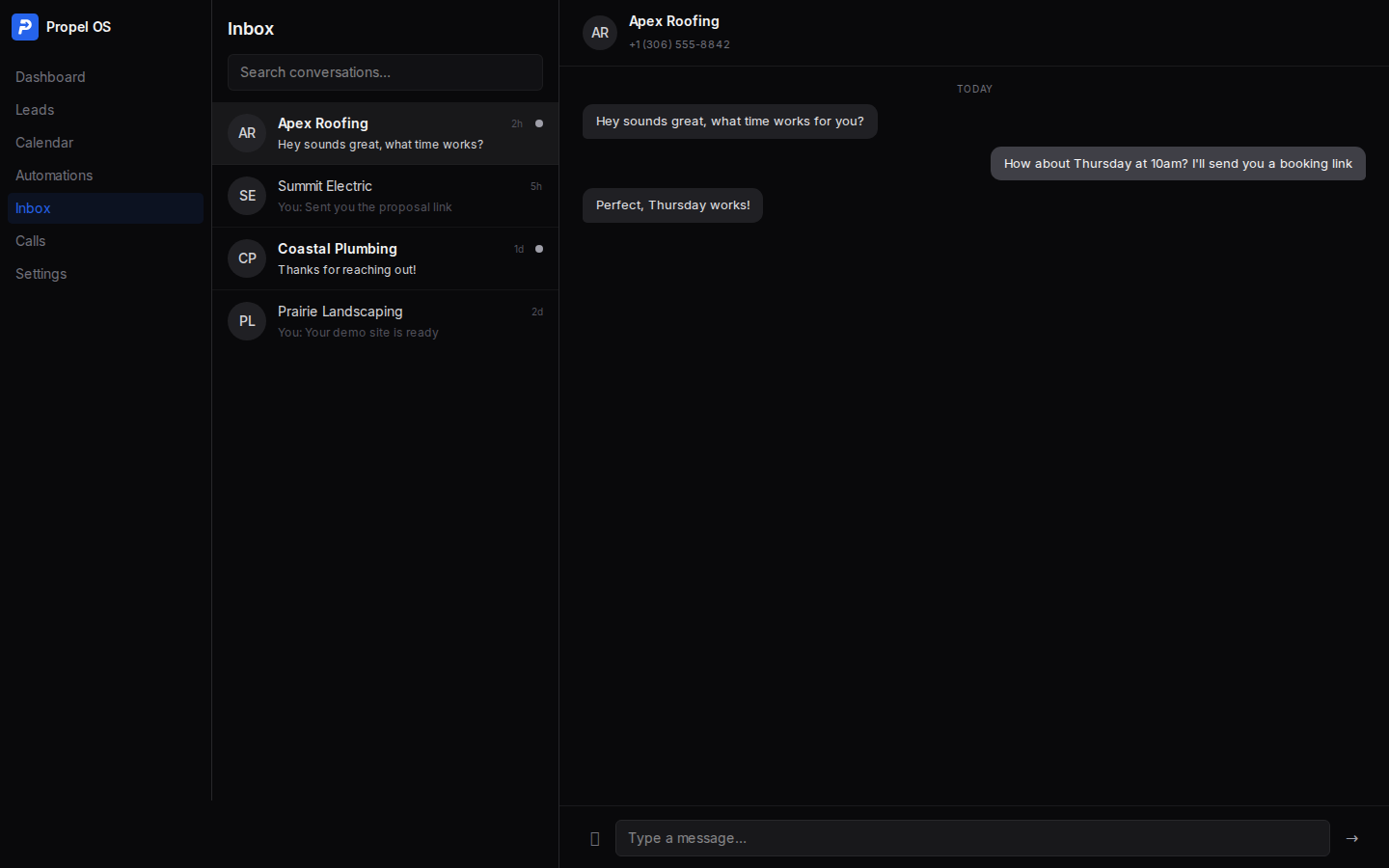This screenshot has height=868, width=1389.
Task: Click the PL avatar icon
Action: 247,321
